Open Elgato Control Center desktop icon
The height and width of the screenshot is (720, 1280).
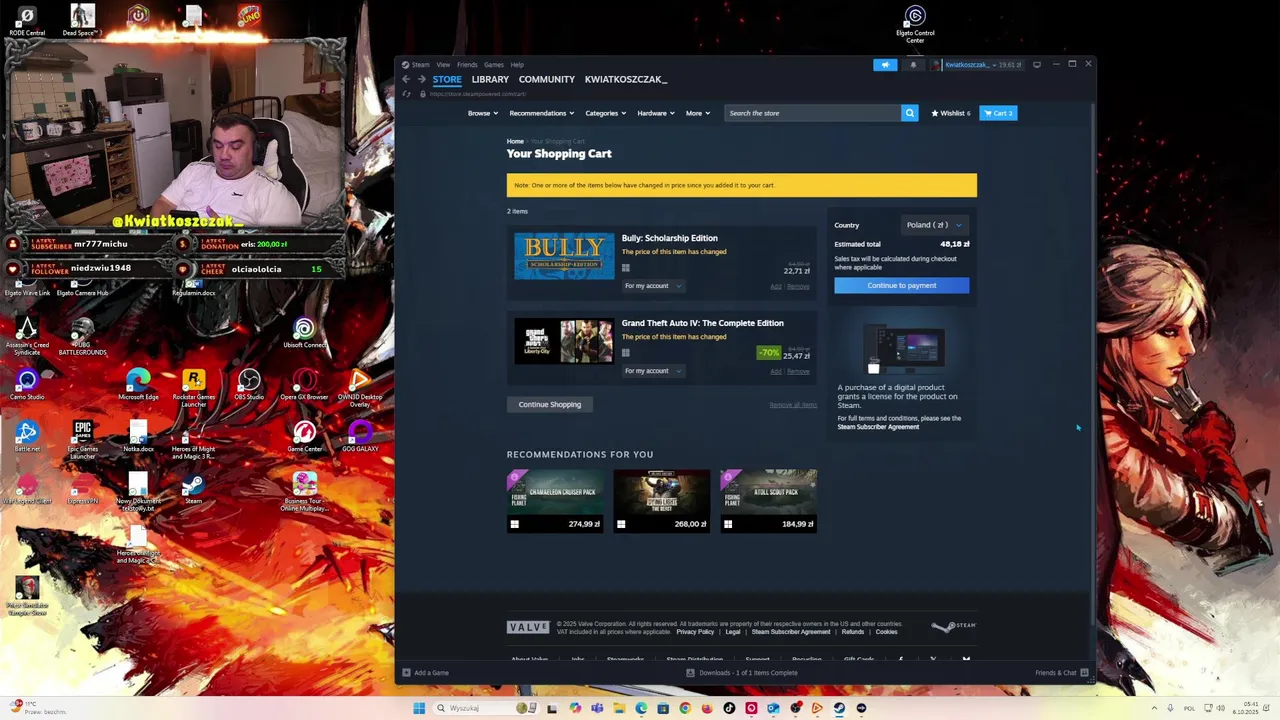click(x=915, y=24)
